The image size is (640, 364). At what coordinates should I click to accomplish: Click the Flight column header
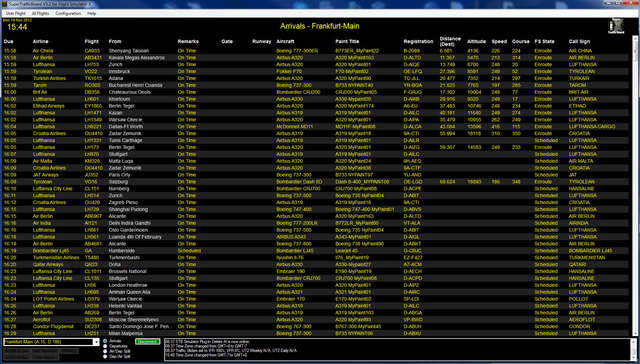(91, 42)
